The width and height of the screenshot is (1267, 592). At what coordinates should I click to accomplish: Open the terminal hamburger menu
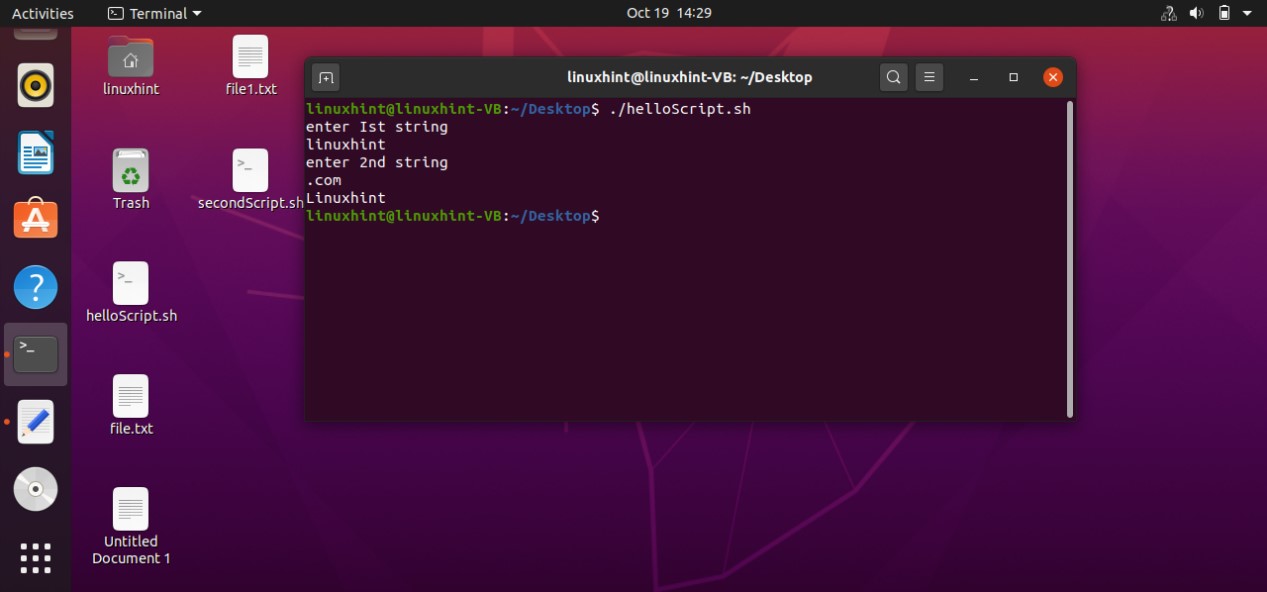tap(929, 77)
